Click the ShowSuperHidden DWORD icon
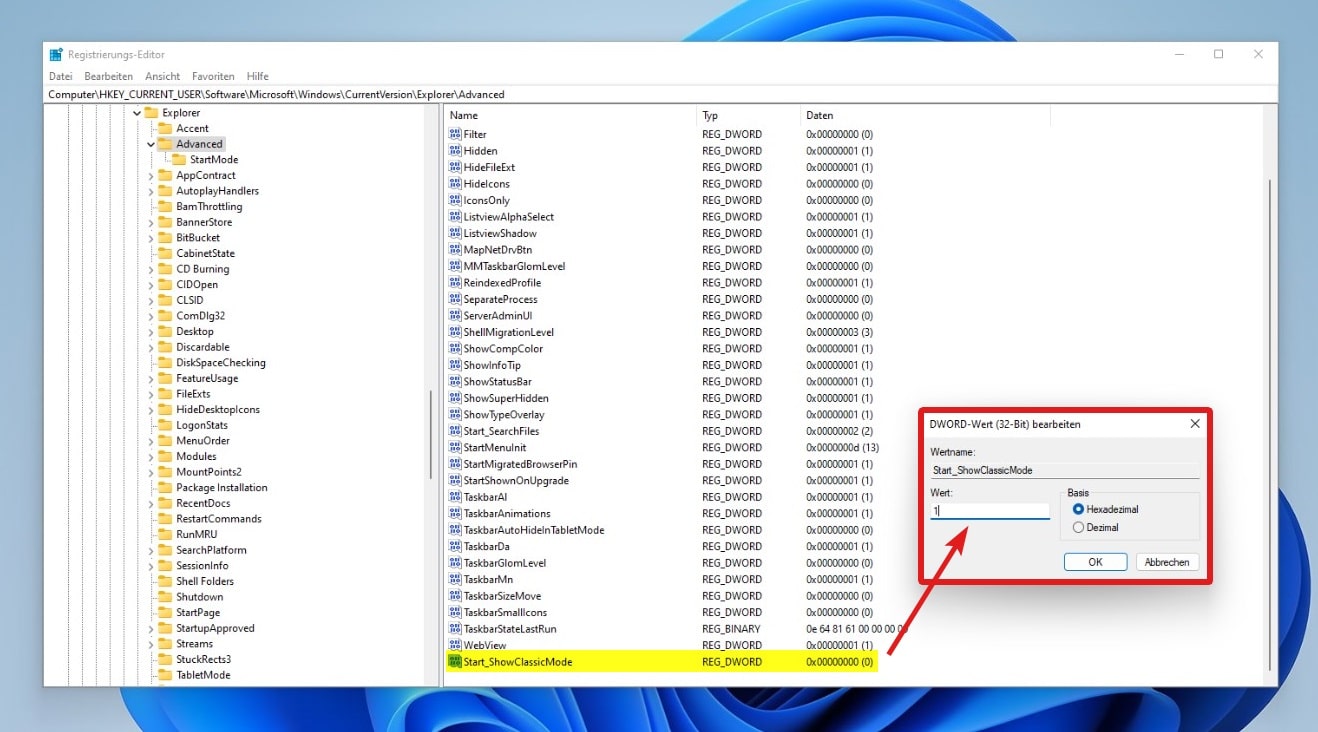 (x=456, y=398)
